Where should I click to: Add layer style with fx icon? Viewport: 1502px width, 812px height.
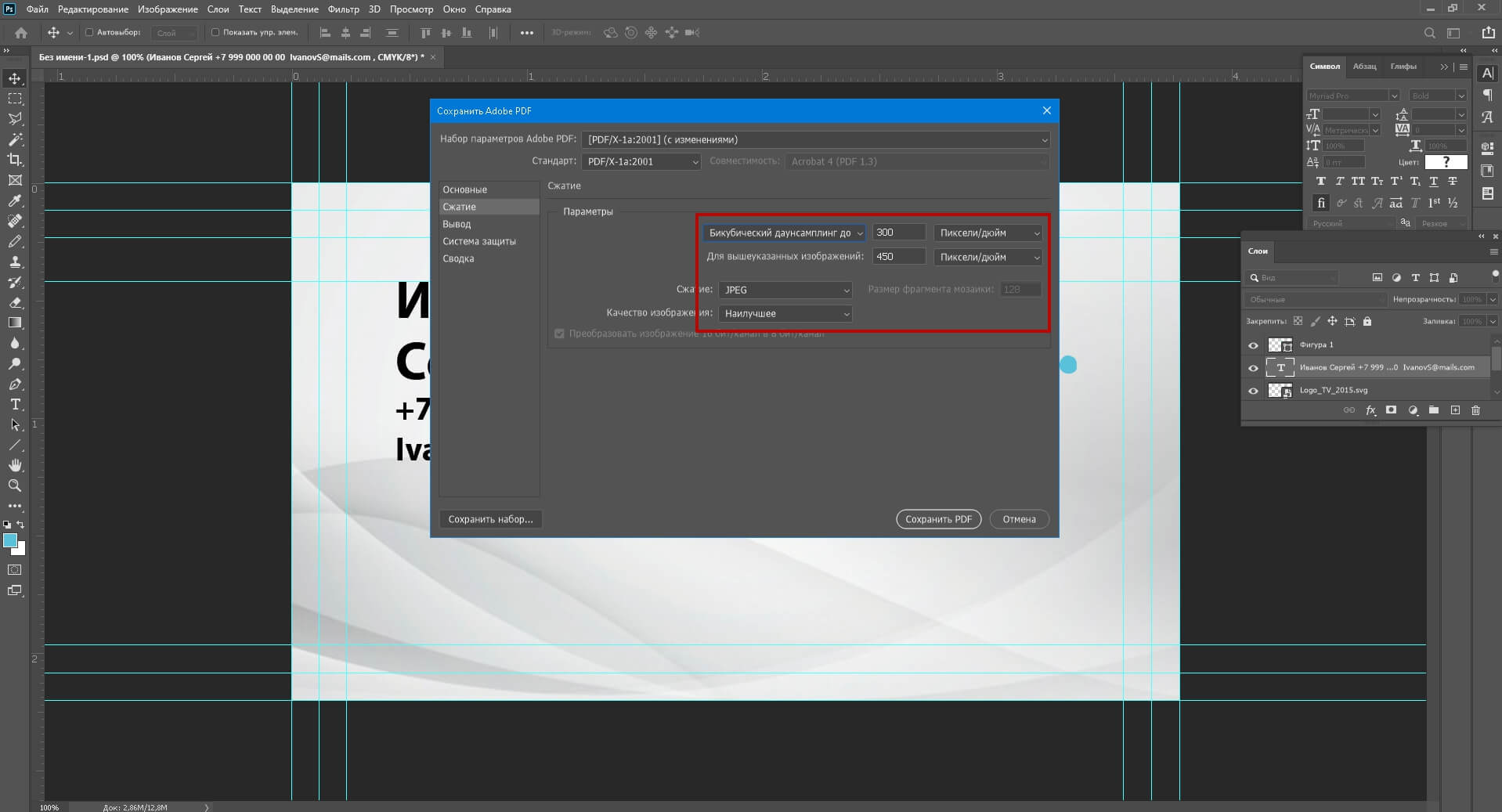coord(1370,410)
